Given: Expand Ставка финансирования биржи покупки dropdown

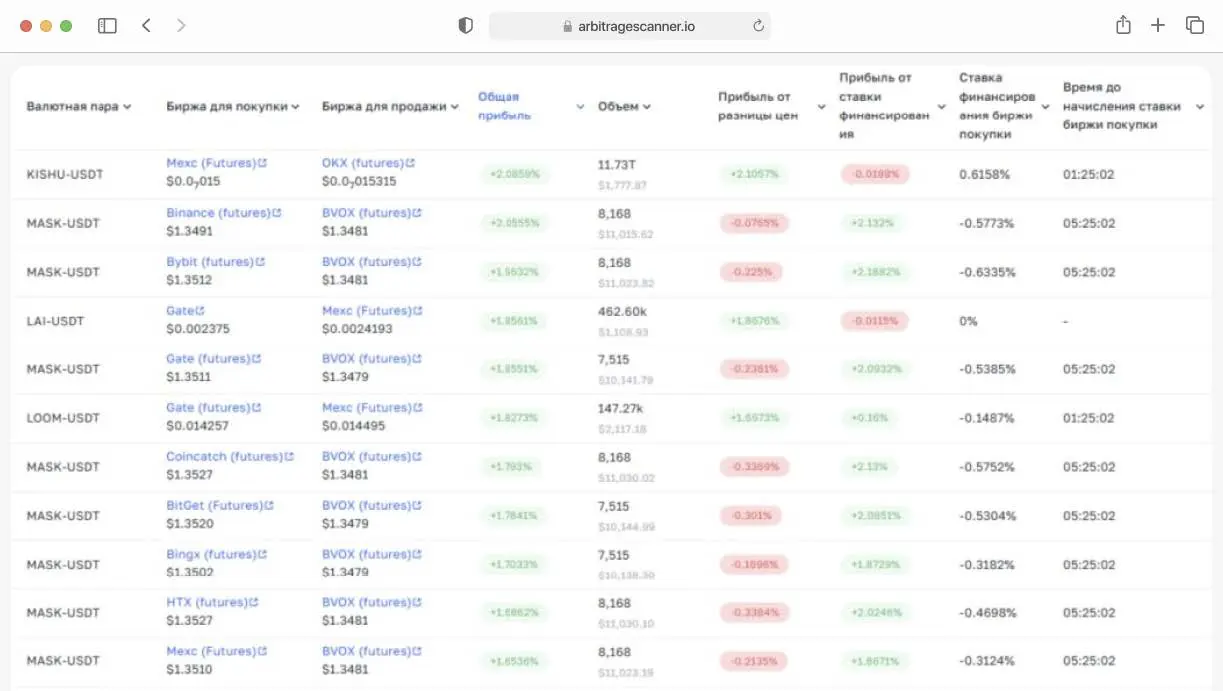Looking at the screenshot, I should click(1046, 107).
